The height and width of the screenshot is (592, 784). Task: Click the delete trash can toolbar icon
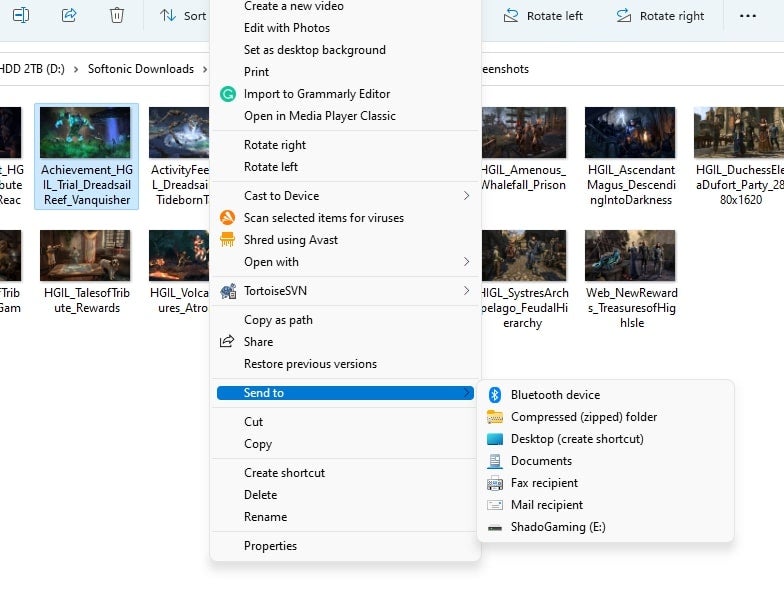pyautogui.click(x=117, y=16)
